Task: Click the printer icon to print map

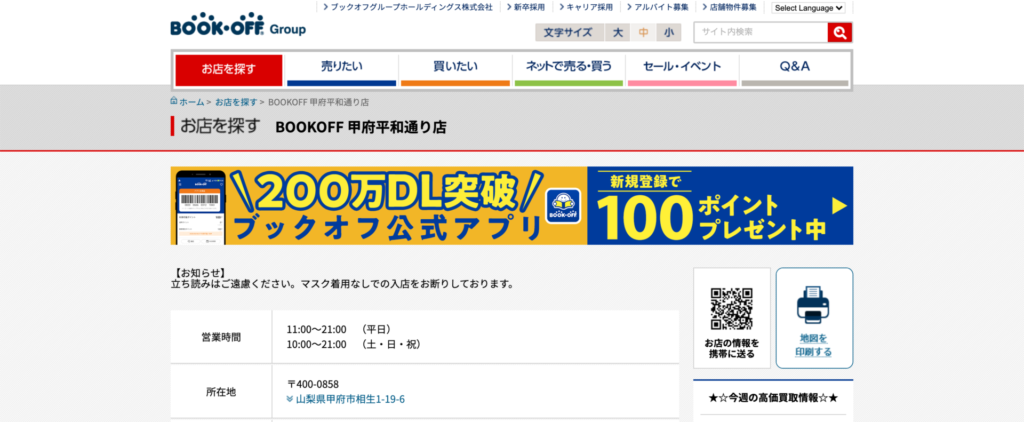Action: 814,305
